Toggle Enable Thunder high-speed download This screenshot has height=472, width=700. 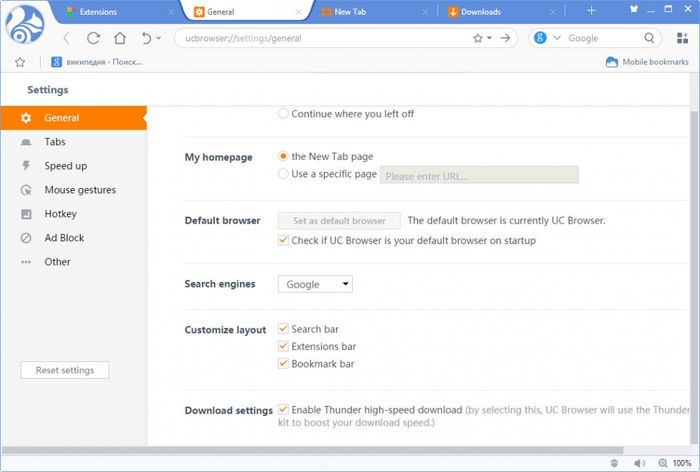point(283,409)
